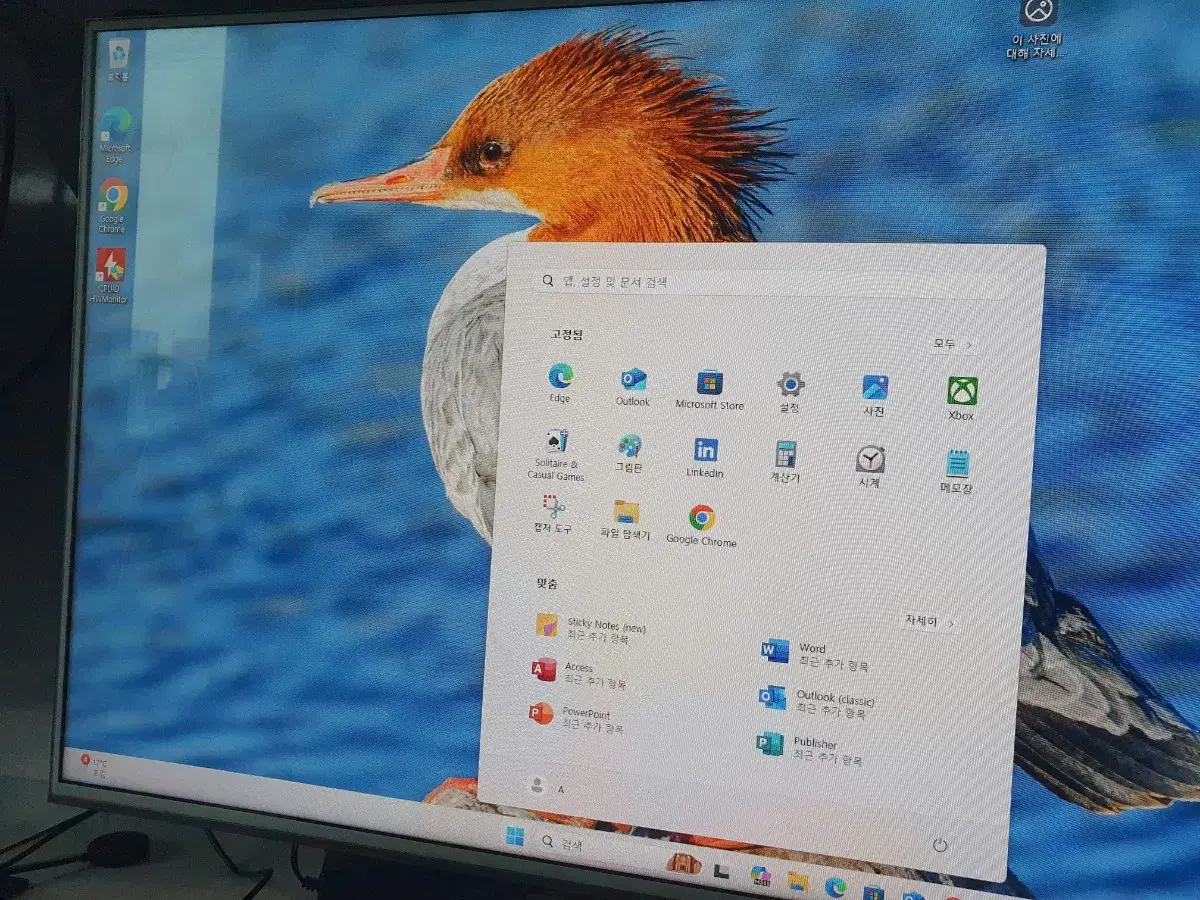This screenshot has width=1200, height=900.
Task: Expand recommended list with 자세히 button
Action: [929, 621]
